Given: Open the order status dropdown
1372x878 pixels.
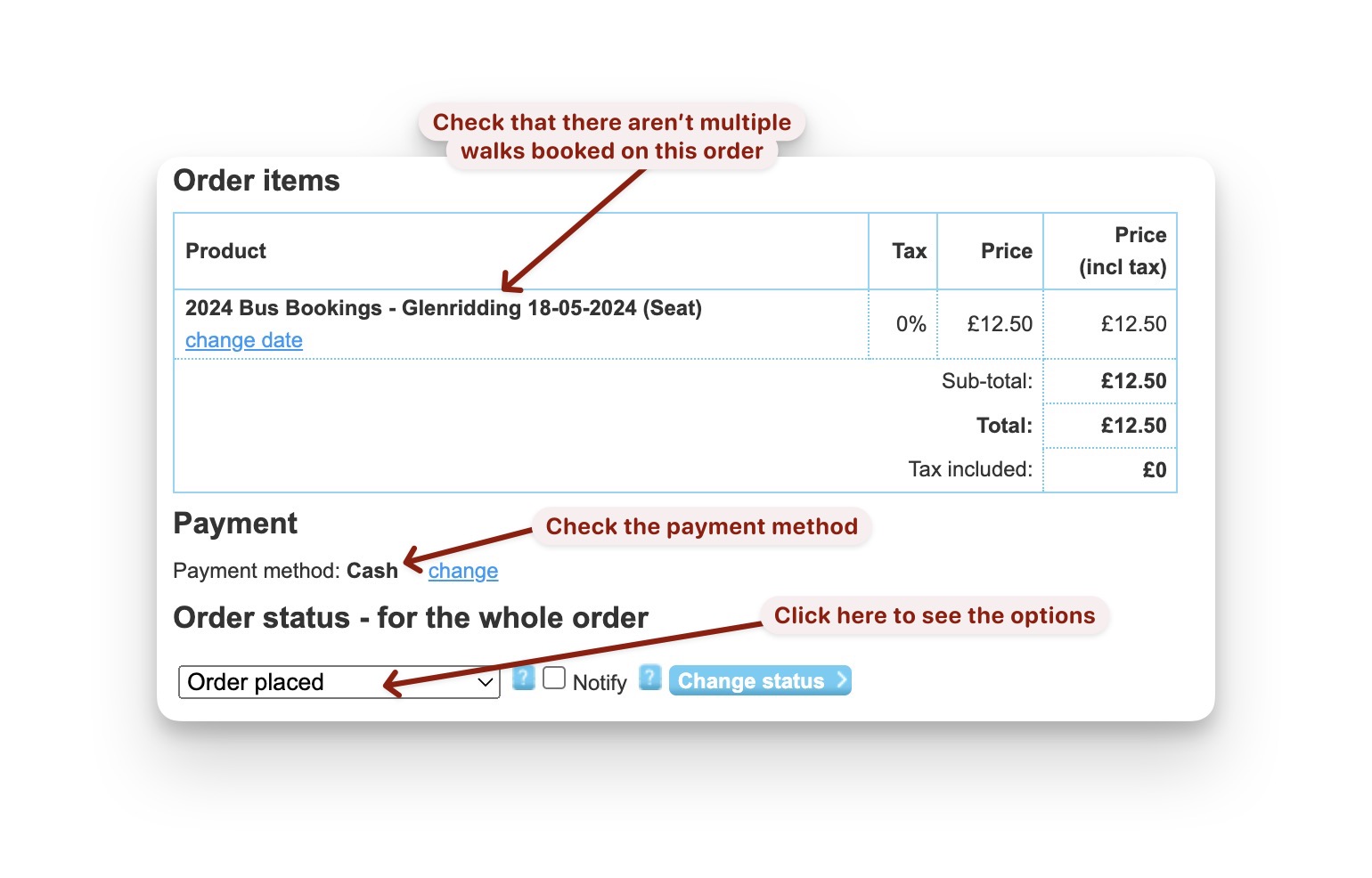Looking at the screenshot, I should (339, 682).
